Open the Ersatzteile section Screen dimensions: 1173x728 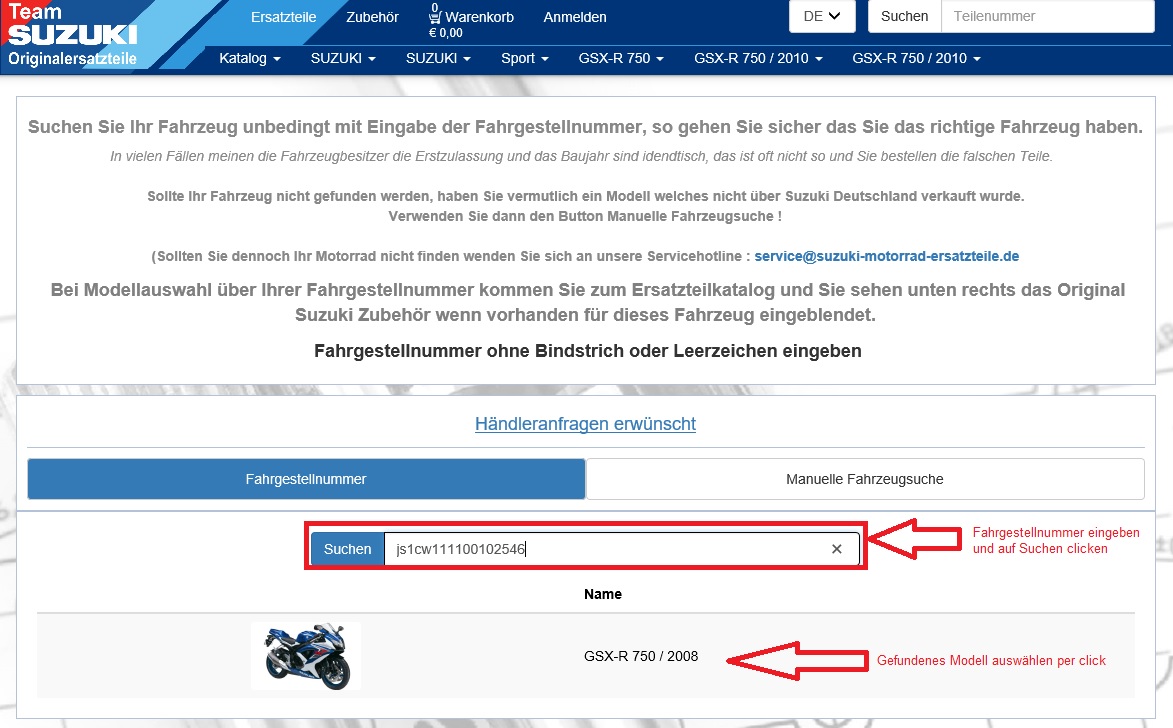point(284,17)
